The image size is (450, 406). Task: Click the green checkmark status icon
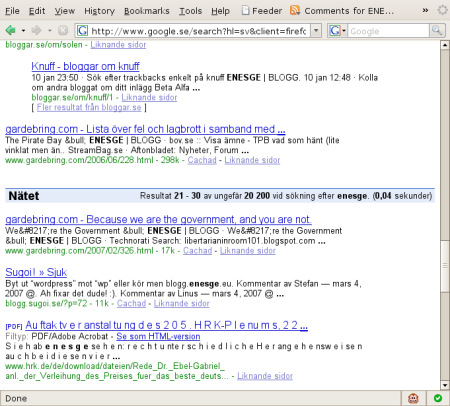(438, 398)
